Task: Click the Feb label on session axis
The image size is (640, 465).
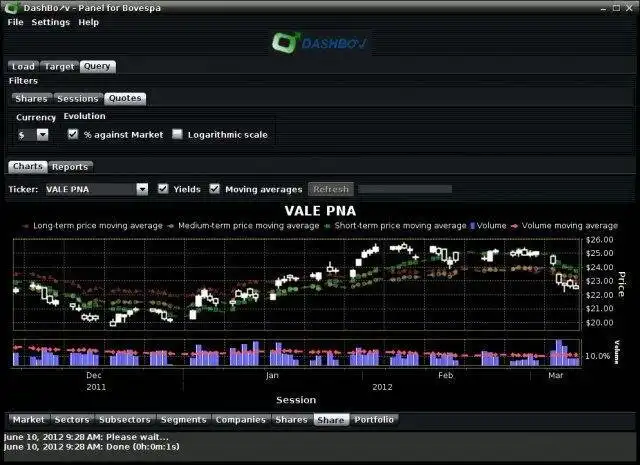Action: [445, 375]
